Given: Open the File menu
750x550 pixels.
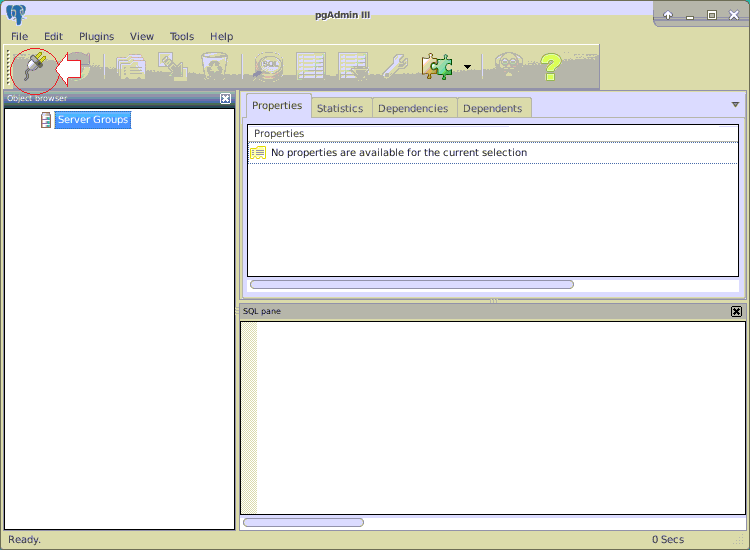Looking at the screenshot, I should [20, 36].
